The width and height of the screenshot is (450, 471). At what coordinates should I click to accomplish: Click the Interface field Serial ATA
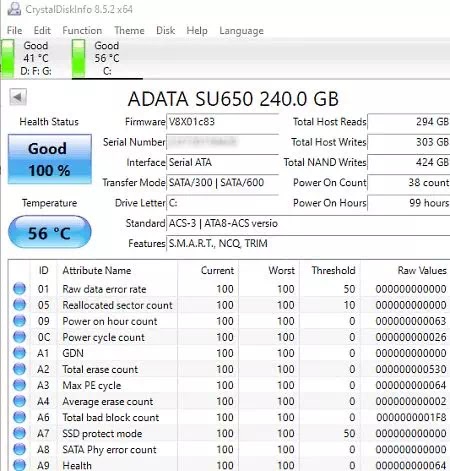[222, 163]
